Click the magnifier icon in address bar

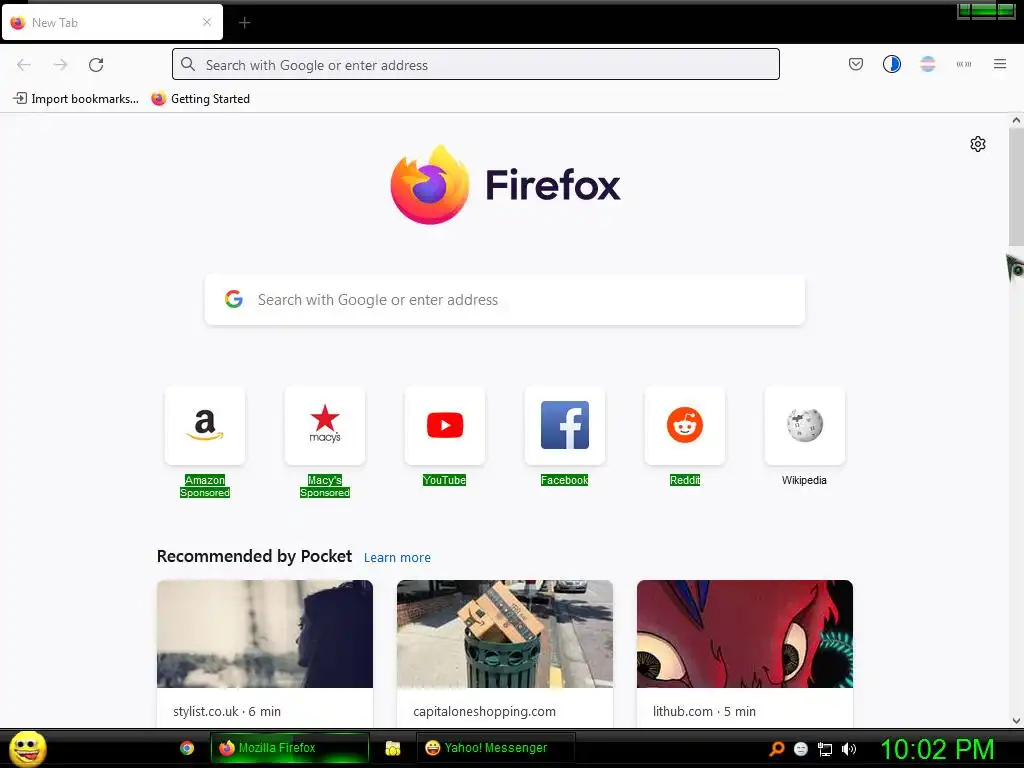[x=188, y=64]
